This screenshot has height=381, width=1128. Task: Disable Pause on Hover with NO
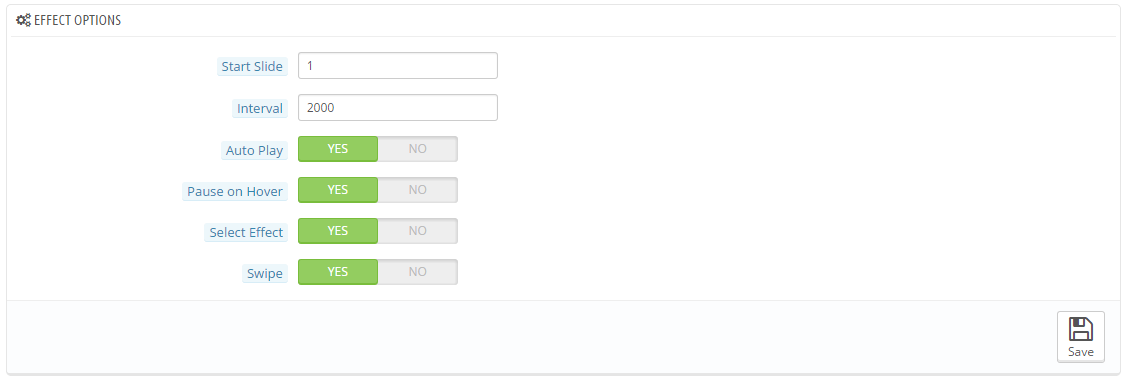(418, 190)
